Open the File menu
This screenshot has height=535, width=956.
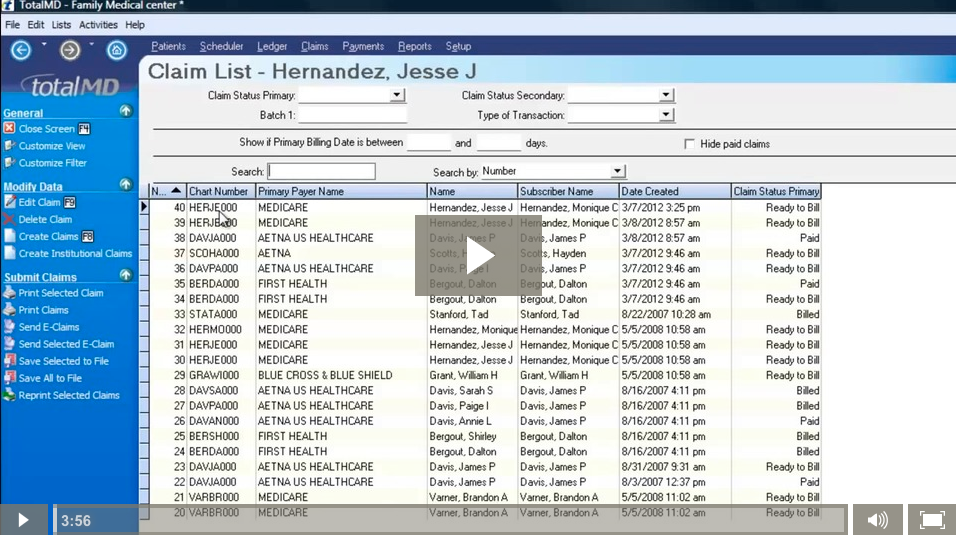(12, 25)
